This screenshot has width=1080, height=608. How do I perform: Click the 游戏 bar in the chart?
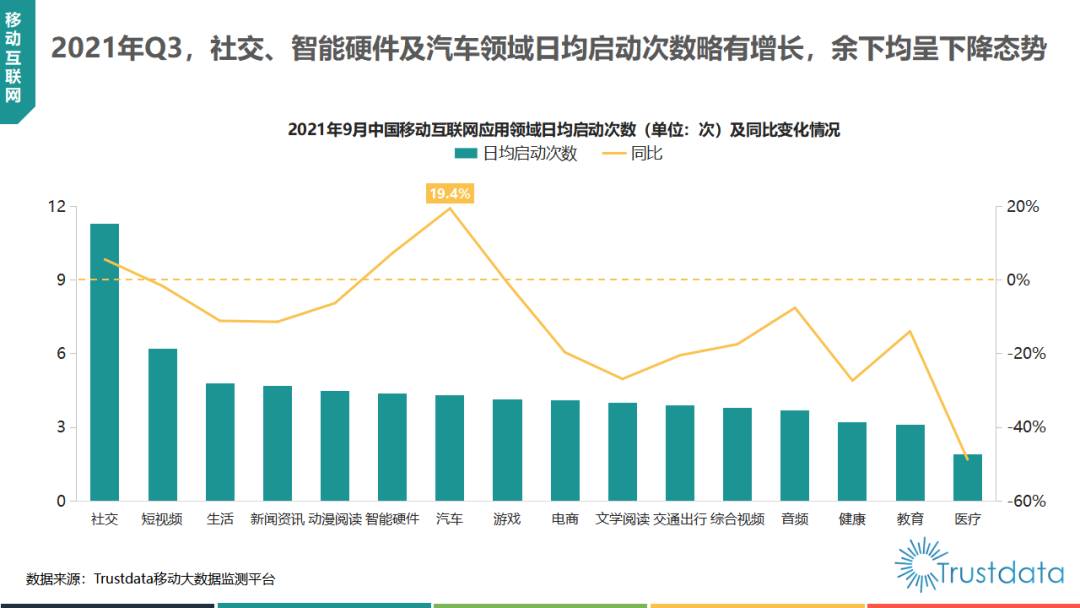[507, 450]
